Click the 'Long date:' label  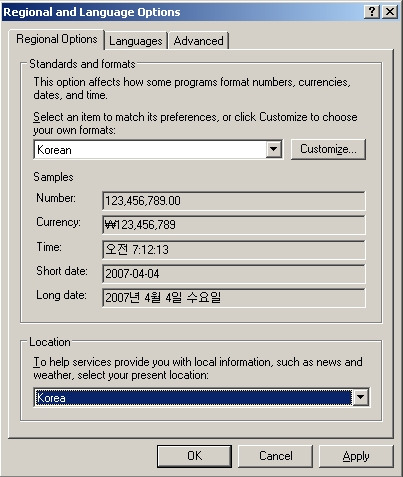pyautogui.click(x=61, y=295)
